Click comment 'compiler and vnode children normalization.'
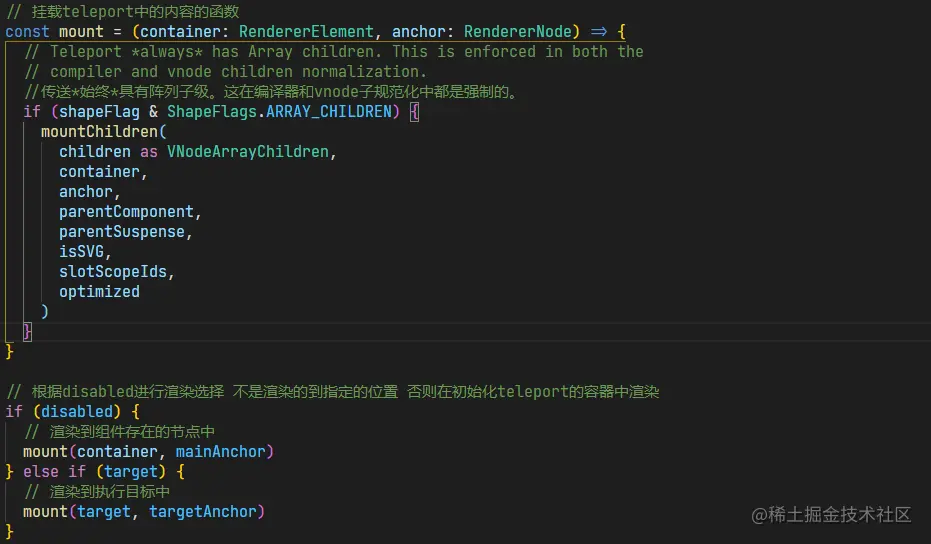 click(225, 72)
